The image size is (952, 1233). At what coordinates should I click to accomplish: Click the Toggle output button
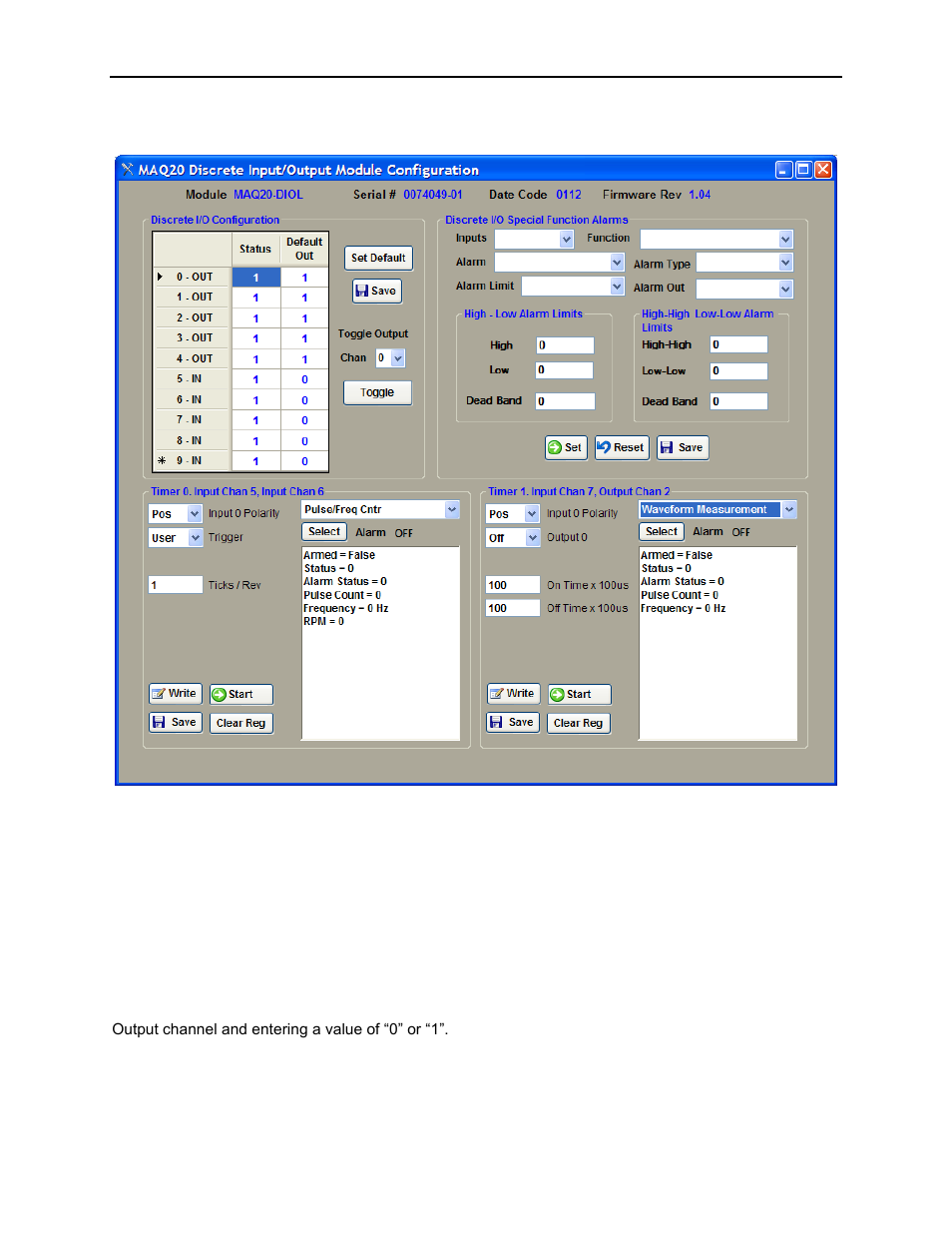click(x=377, y=392)
